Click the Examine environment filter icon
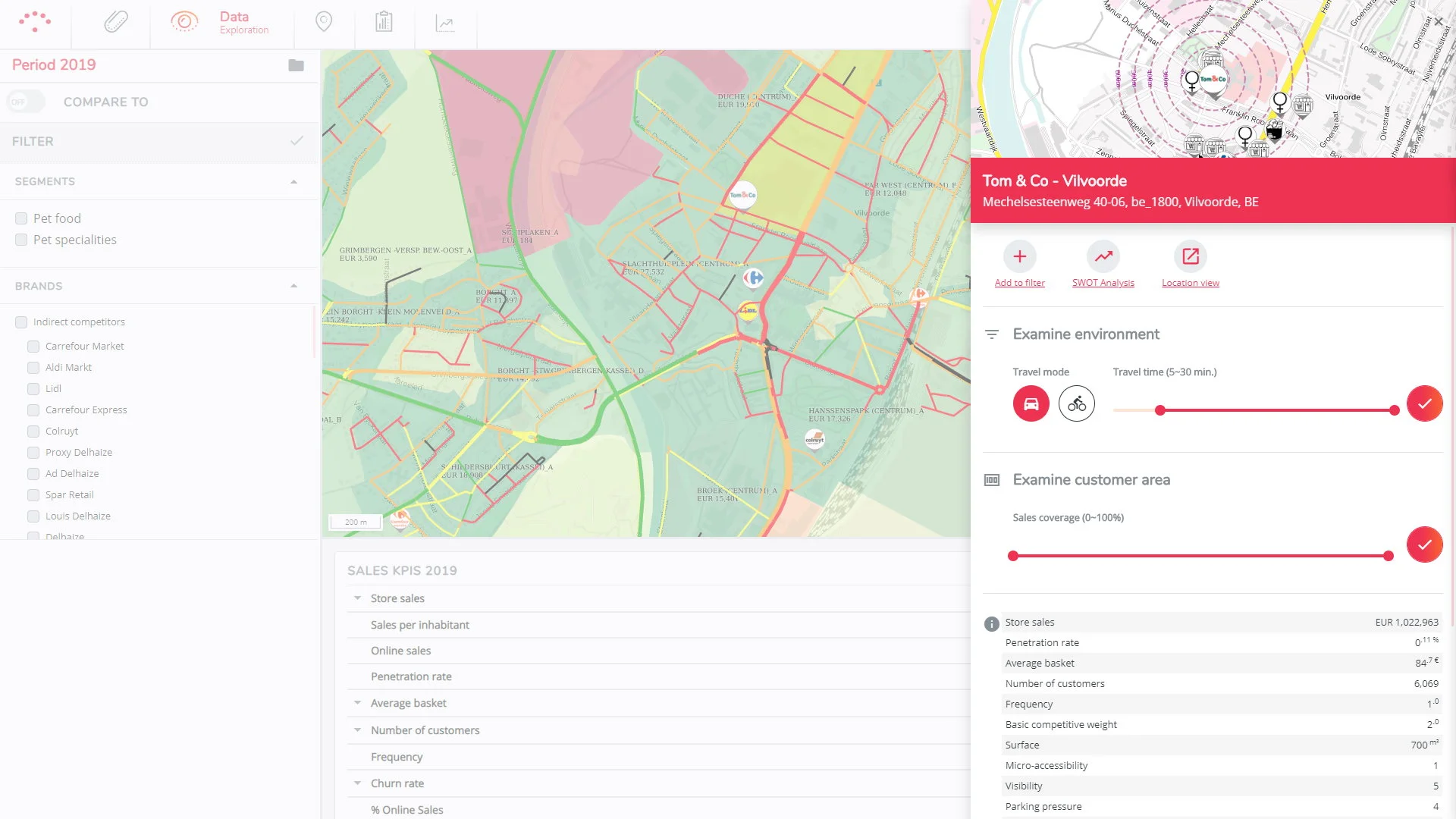Screen dimensions: 1456x819 (x=991, y=334)
